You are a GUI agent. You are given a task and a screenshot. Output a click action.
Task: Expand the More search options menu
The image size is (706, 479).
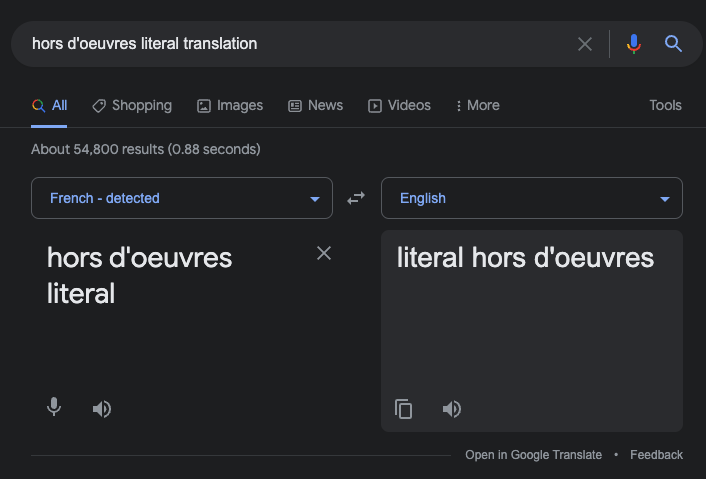click(x=477, y=106)
